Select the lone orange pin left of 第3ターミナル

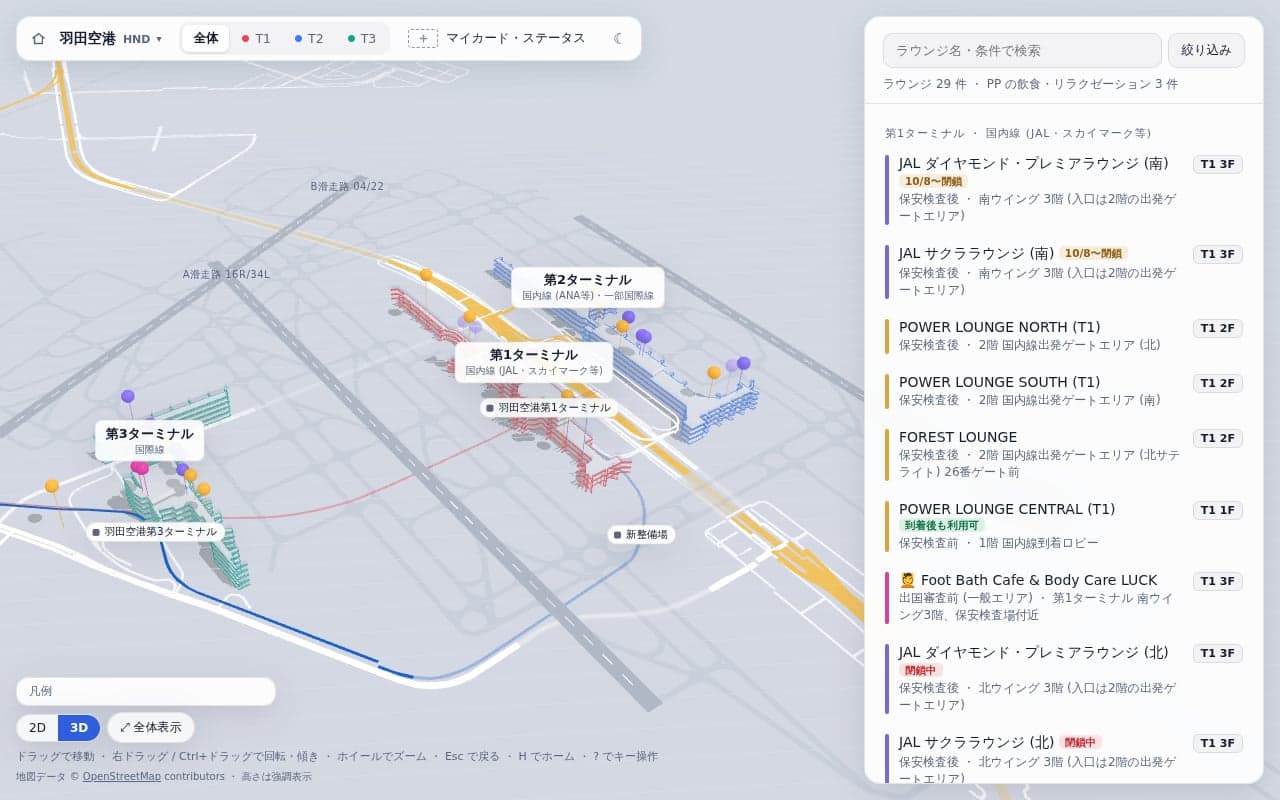[52, 486]
